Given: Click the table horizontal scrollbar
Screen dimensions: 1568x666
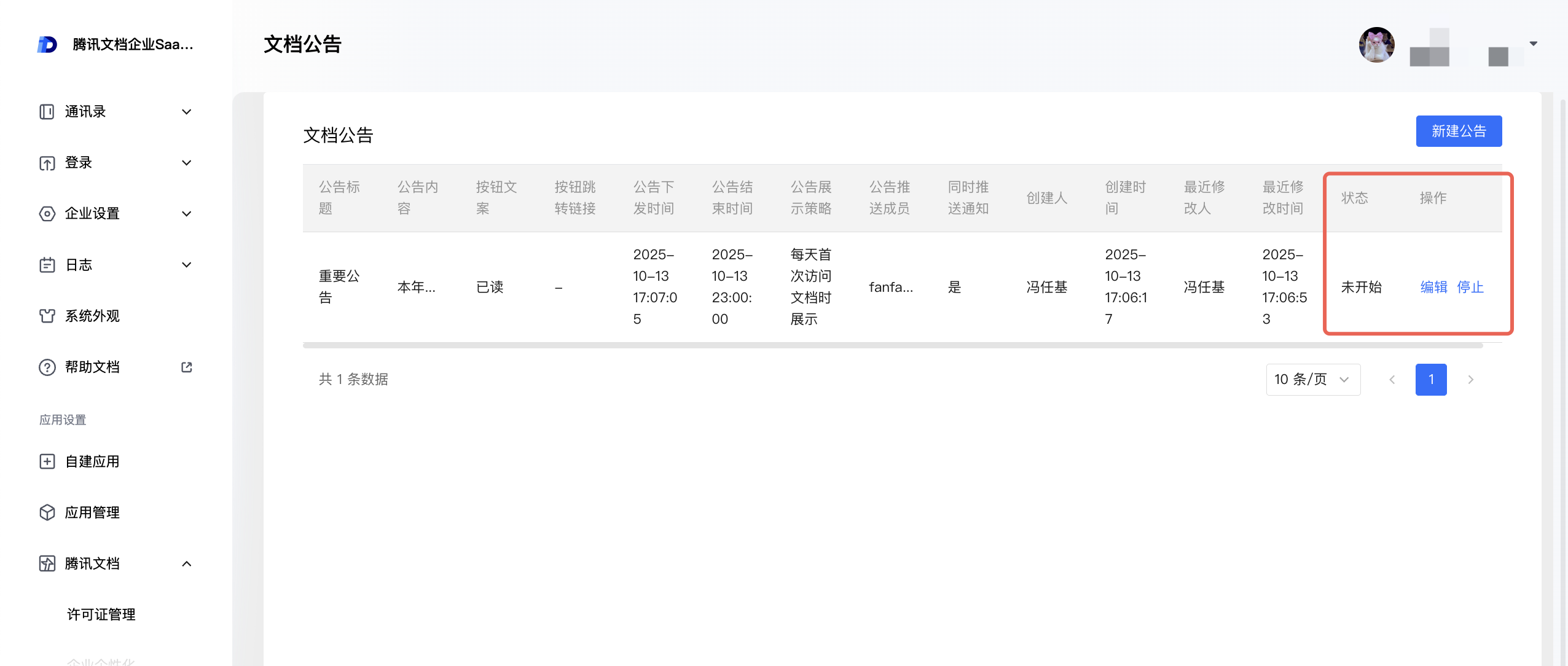Looking at the screenshot, I should point(892,345).
